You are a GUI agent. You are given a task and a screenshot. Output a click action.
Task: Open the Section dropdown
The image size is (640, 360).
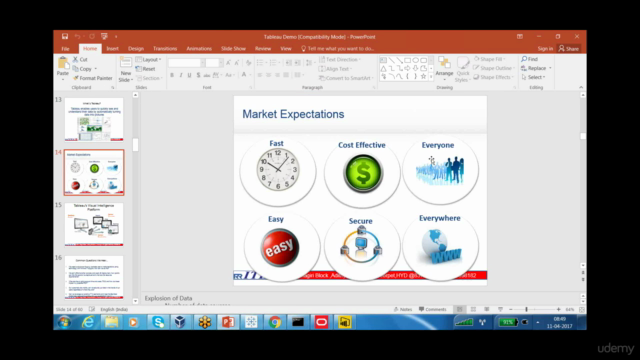click(149, 78)
